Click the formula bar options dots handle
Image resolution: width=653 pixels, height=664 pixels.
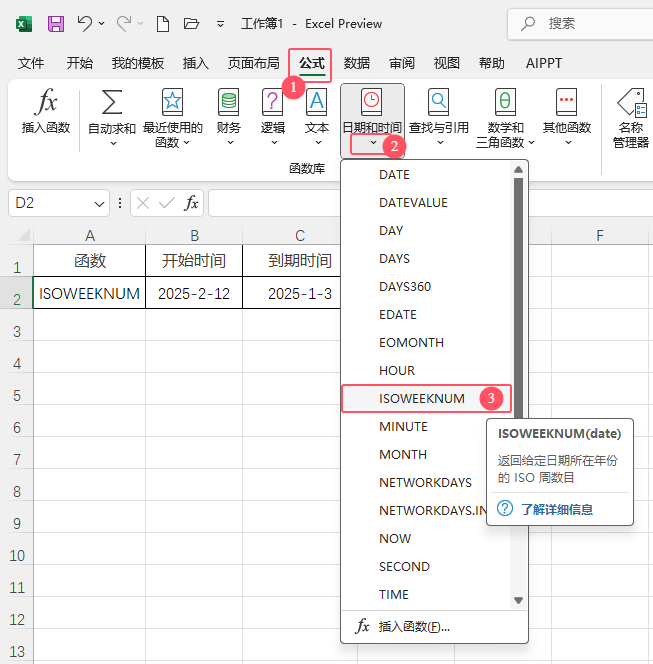(120, 203)
